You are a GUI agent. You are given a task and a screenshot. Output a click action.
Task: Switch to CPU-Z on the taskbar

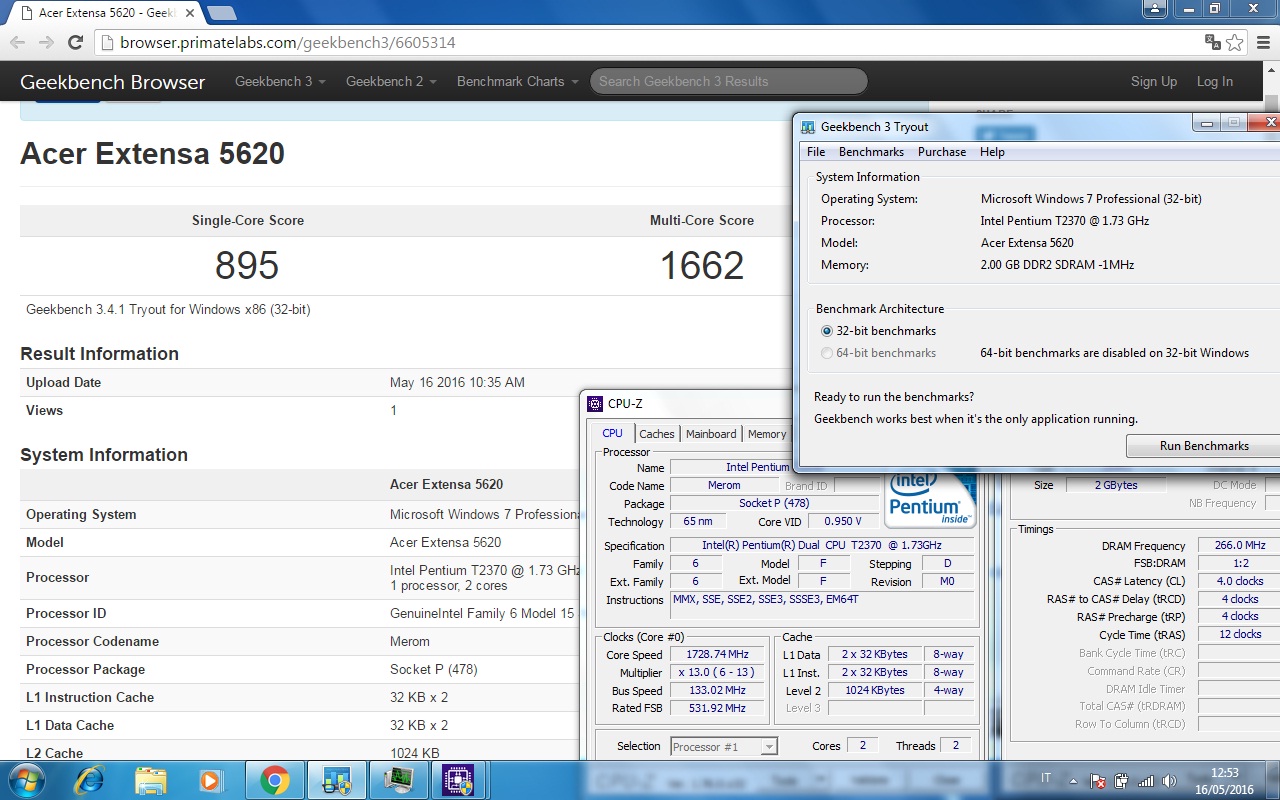458,779
